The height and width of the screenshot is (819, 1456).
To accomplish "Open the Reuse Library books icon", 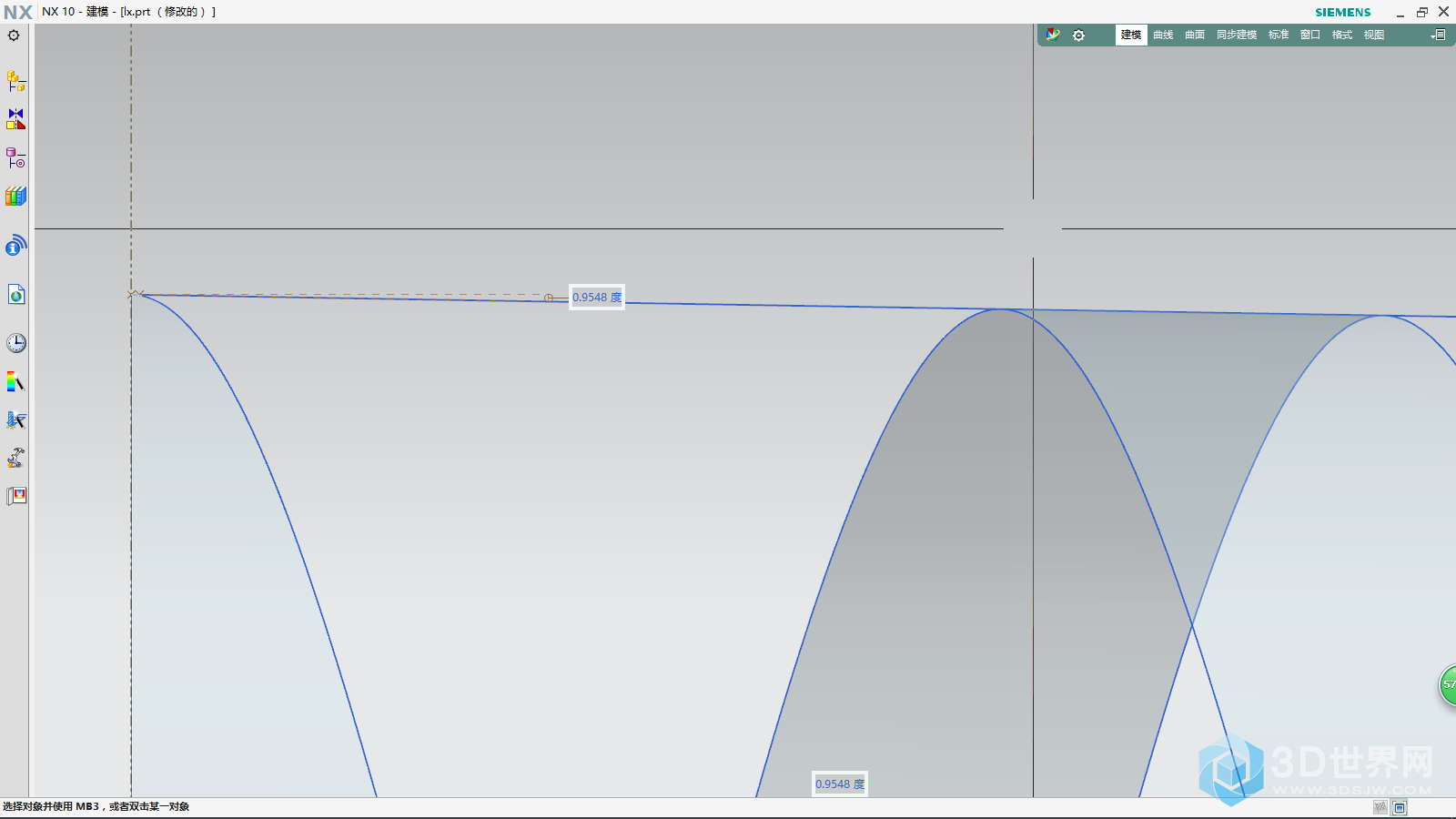I will pos(15,197).
